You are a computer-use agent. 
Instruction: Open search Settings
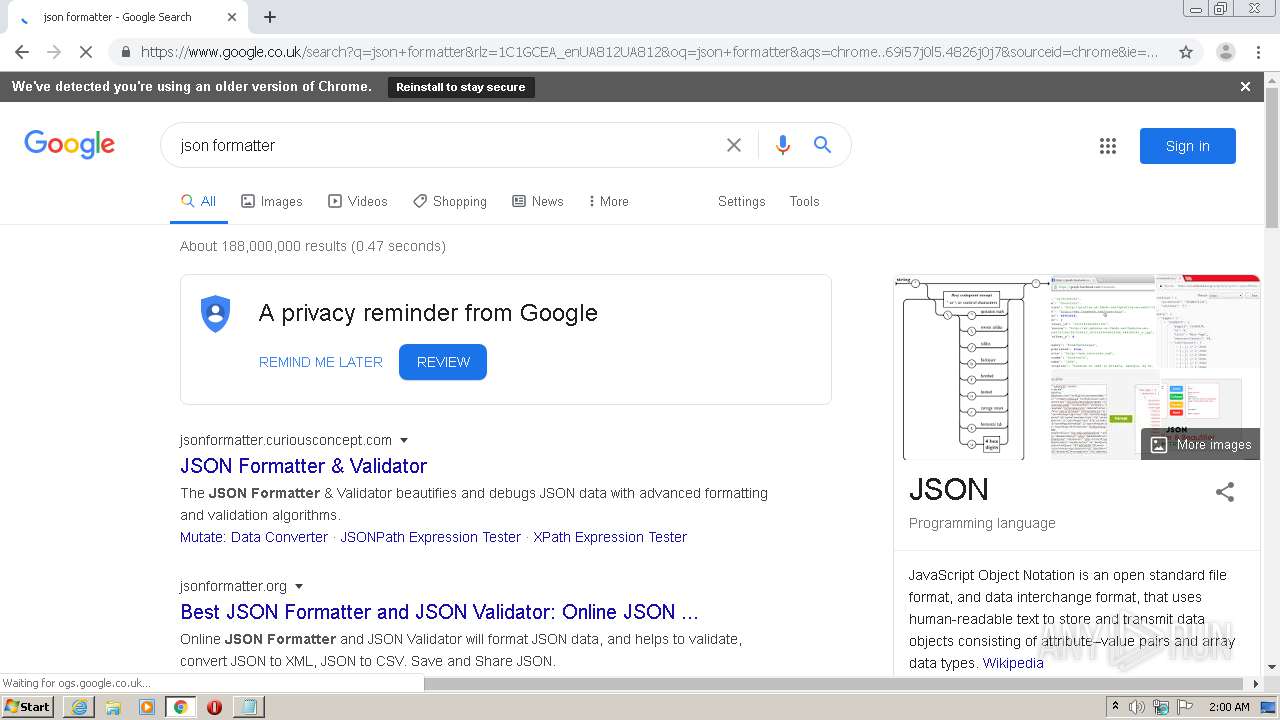click(x=741, y=201)
